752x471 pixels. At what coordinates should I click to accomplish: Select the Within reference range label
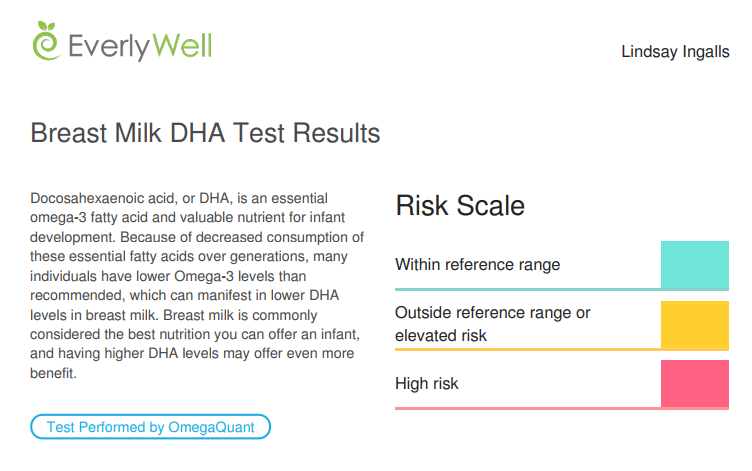coord(478,265)
